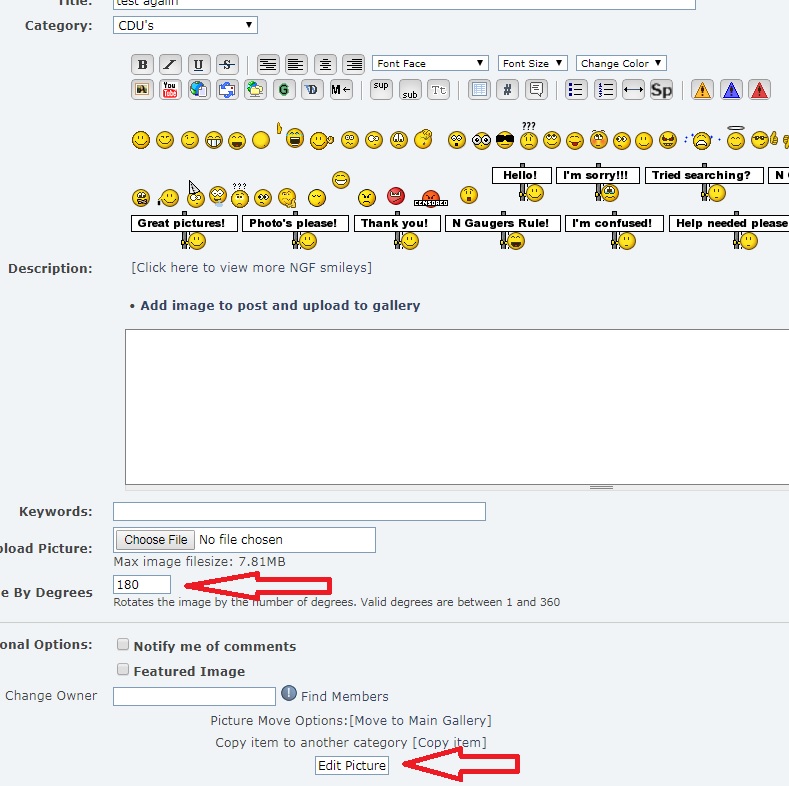Insert unordered bullet list

pyautogui.click(x=576, y=90)
